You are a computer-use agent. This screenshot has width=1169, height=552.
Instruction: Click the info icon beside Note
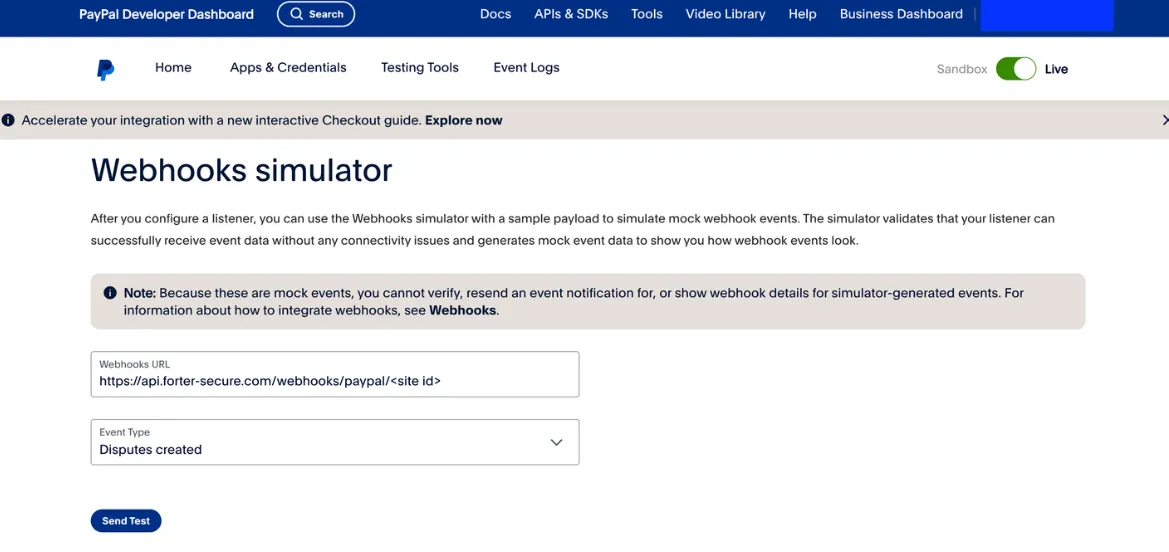tap(110, 292)
